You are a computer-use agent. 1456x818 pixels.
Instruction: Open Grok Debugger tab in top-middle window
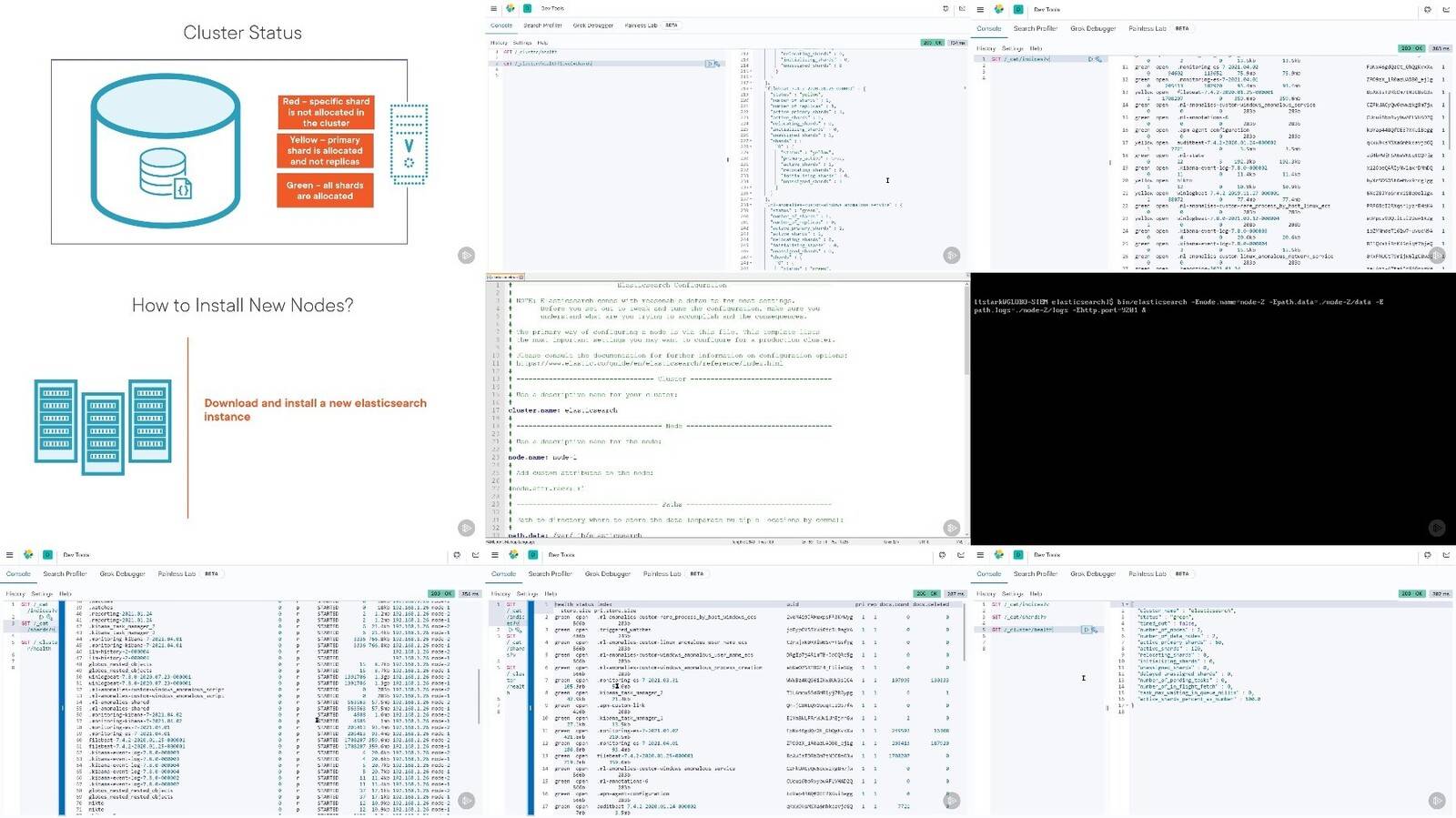(593, 25)
